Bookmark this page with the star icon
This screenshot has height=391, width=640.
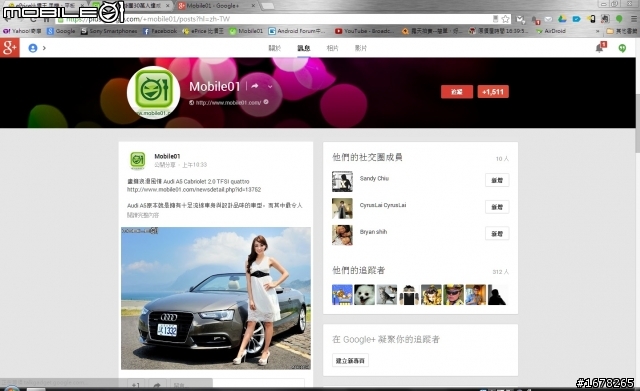(x=506, y=19)
